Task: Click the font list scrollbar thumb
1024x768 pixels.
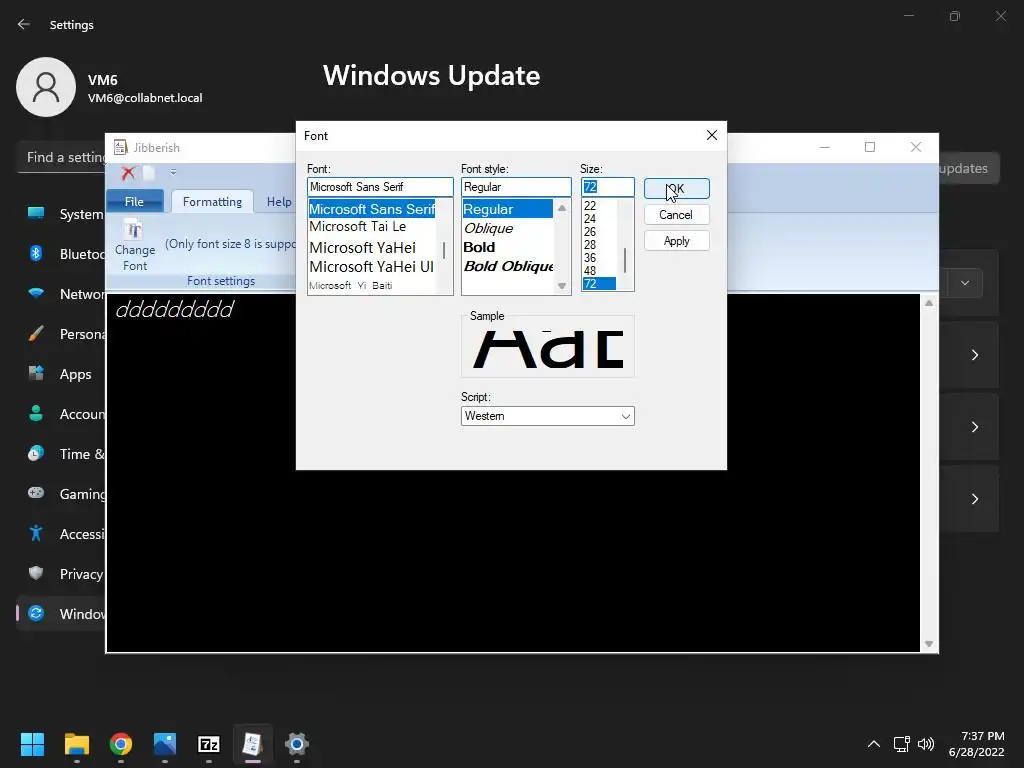Action: tap(444, 250)
